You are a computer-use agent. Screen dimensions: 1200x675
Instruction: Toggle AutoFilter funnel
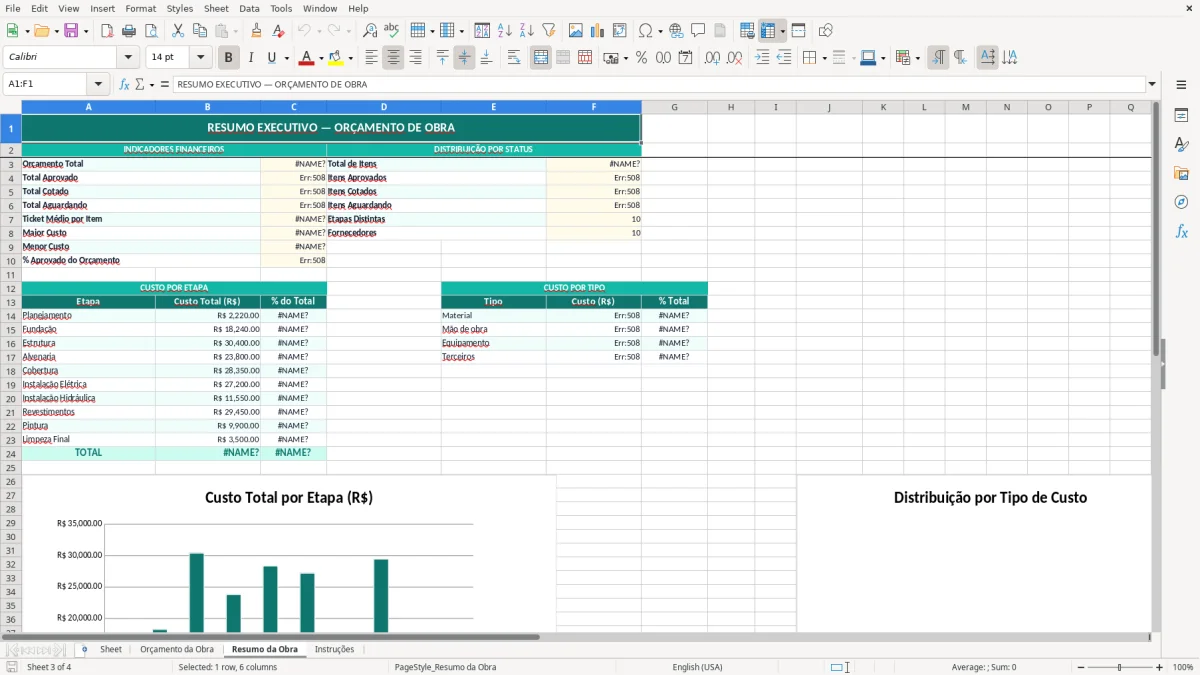click(x=548, y=31)
